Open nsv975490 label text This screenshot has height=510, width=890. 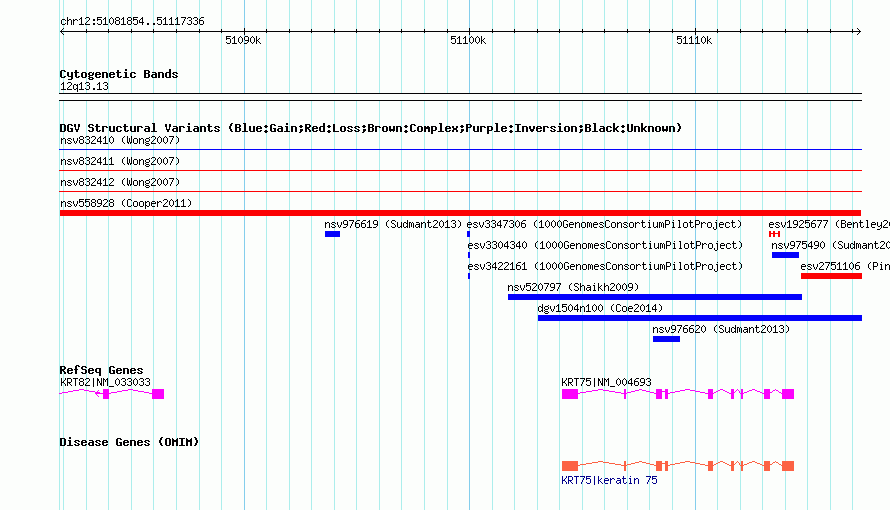coord(830,245)
